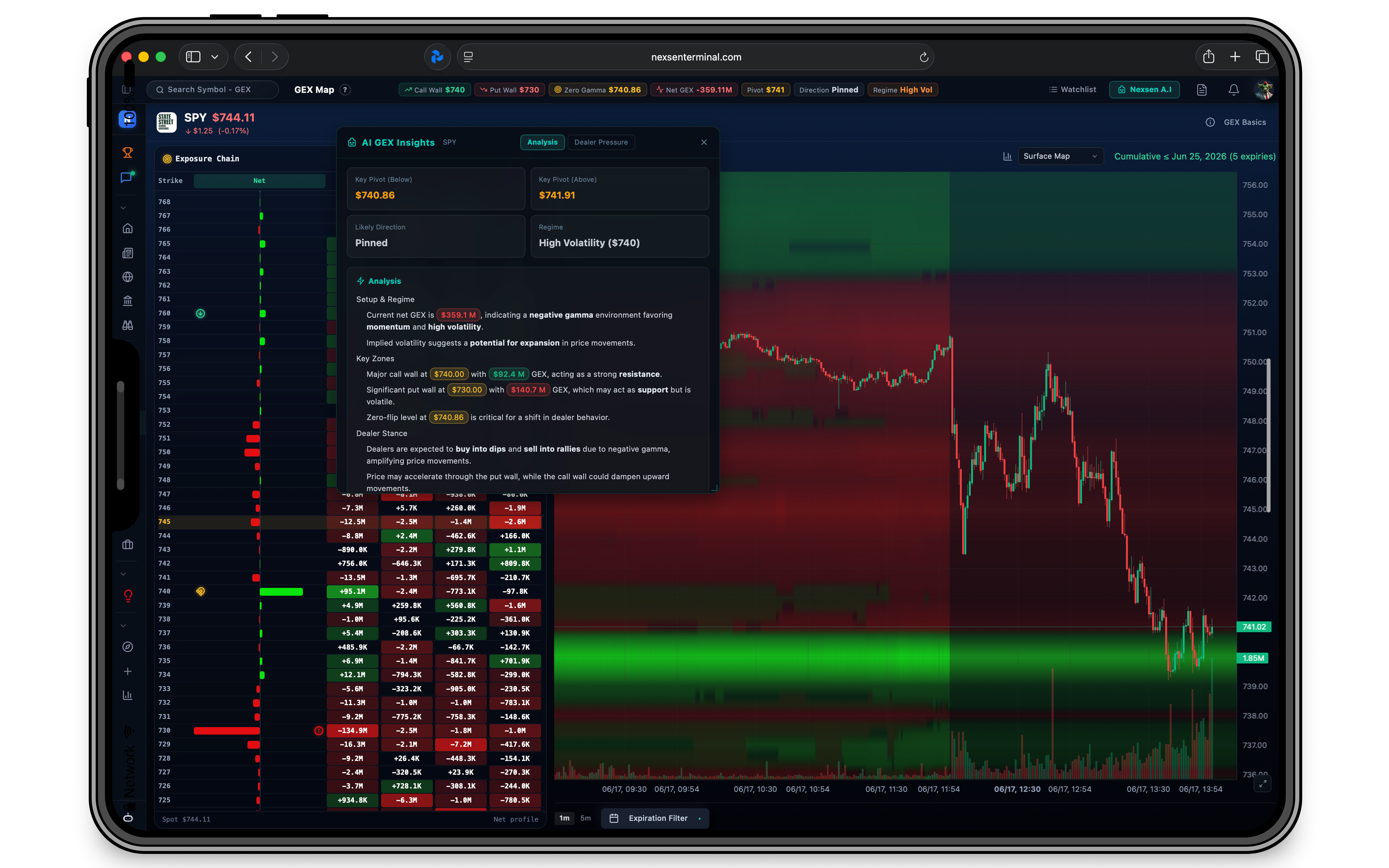Select the Analysis tab
This screenshot has width=1389, height=868.
point(542,142)
